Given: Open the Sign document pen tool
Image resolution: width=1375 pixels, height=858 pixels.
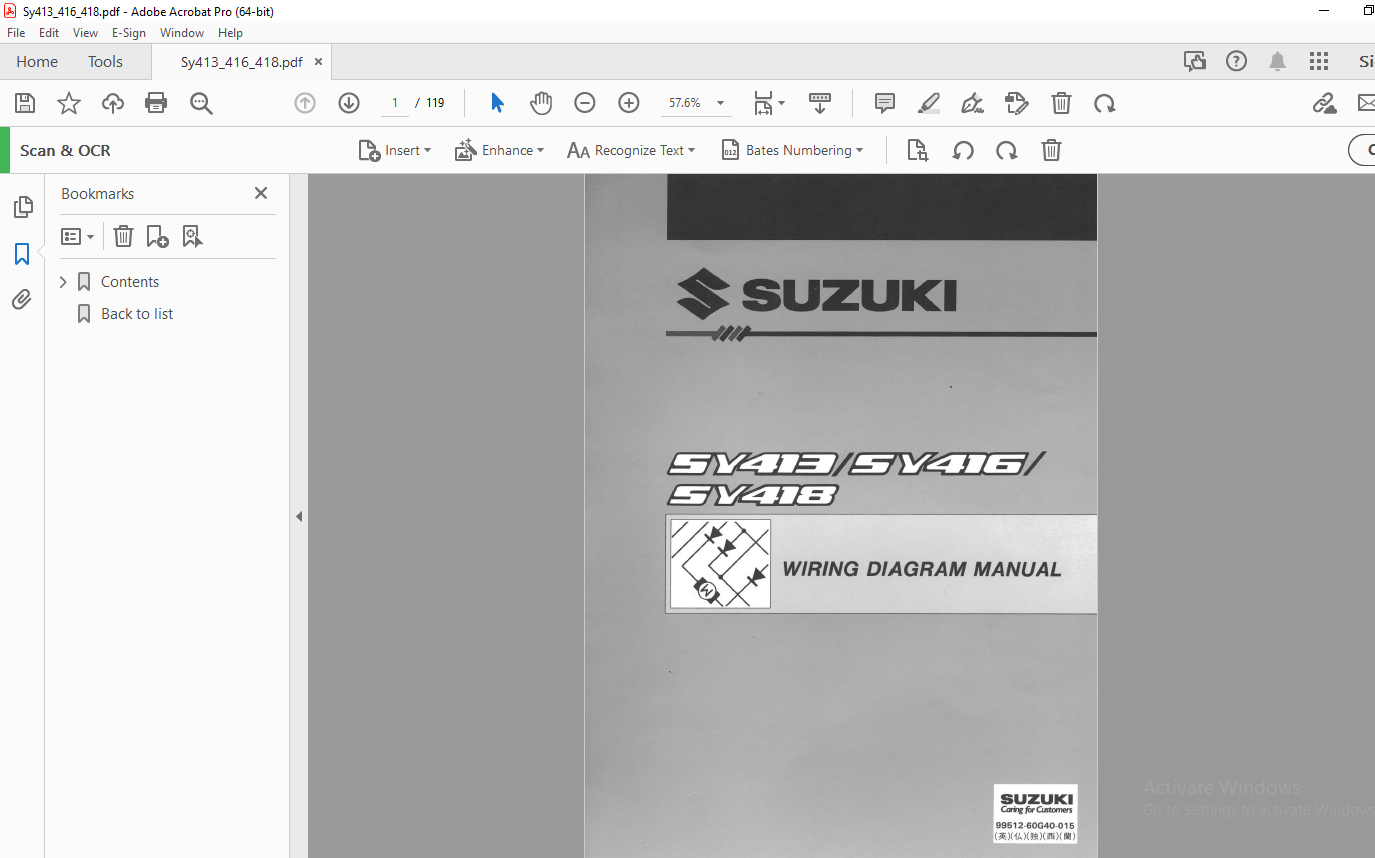Looking at the screenshot, I should coord(972,103).
